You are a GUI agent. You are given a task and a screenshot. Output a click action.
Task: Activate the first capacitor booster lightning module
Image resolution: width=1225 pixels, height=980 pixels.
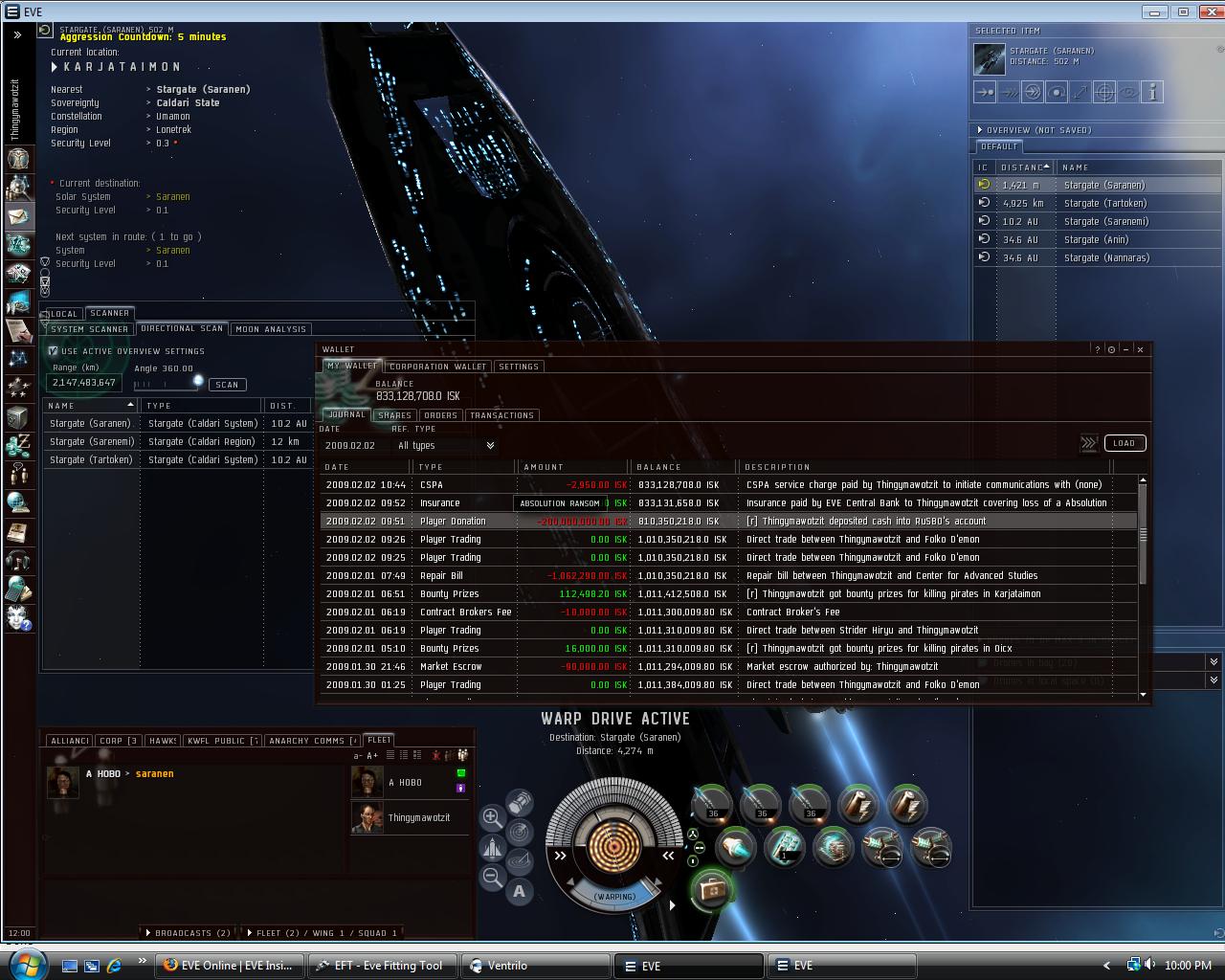pyautogui.click(x=858, y=805)
